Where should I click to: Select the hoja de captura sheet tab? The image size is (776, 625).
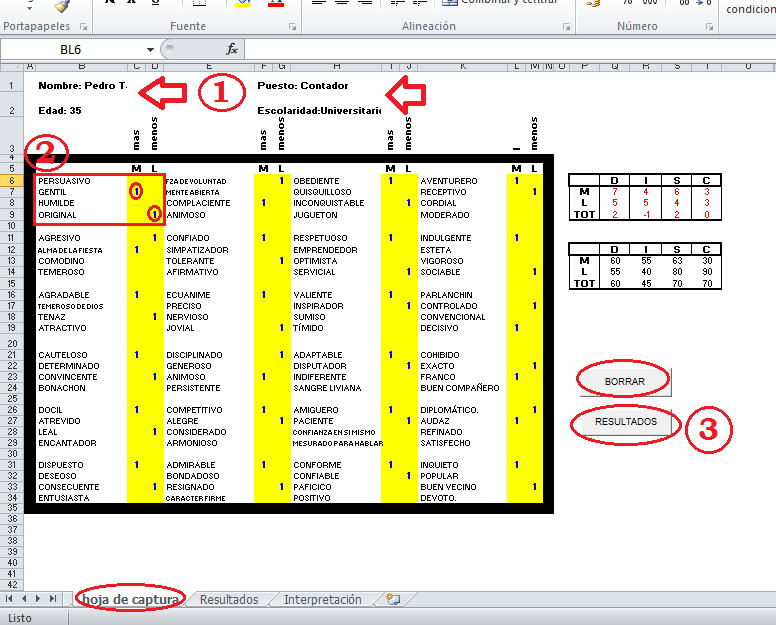(x=132, y=600)
